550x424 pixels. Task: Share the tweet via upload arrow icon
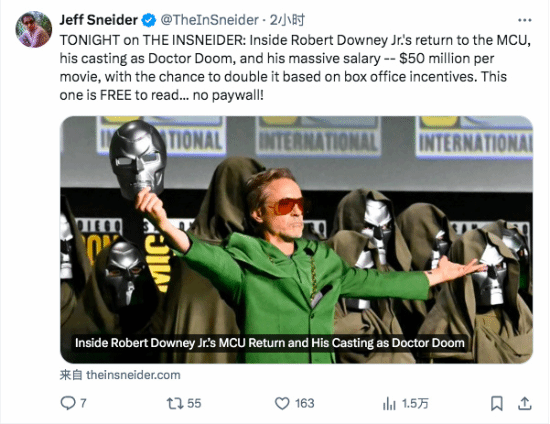click(x=525, y=403)
